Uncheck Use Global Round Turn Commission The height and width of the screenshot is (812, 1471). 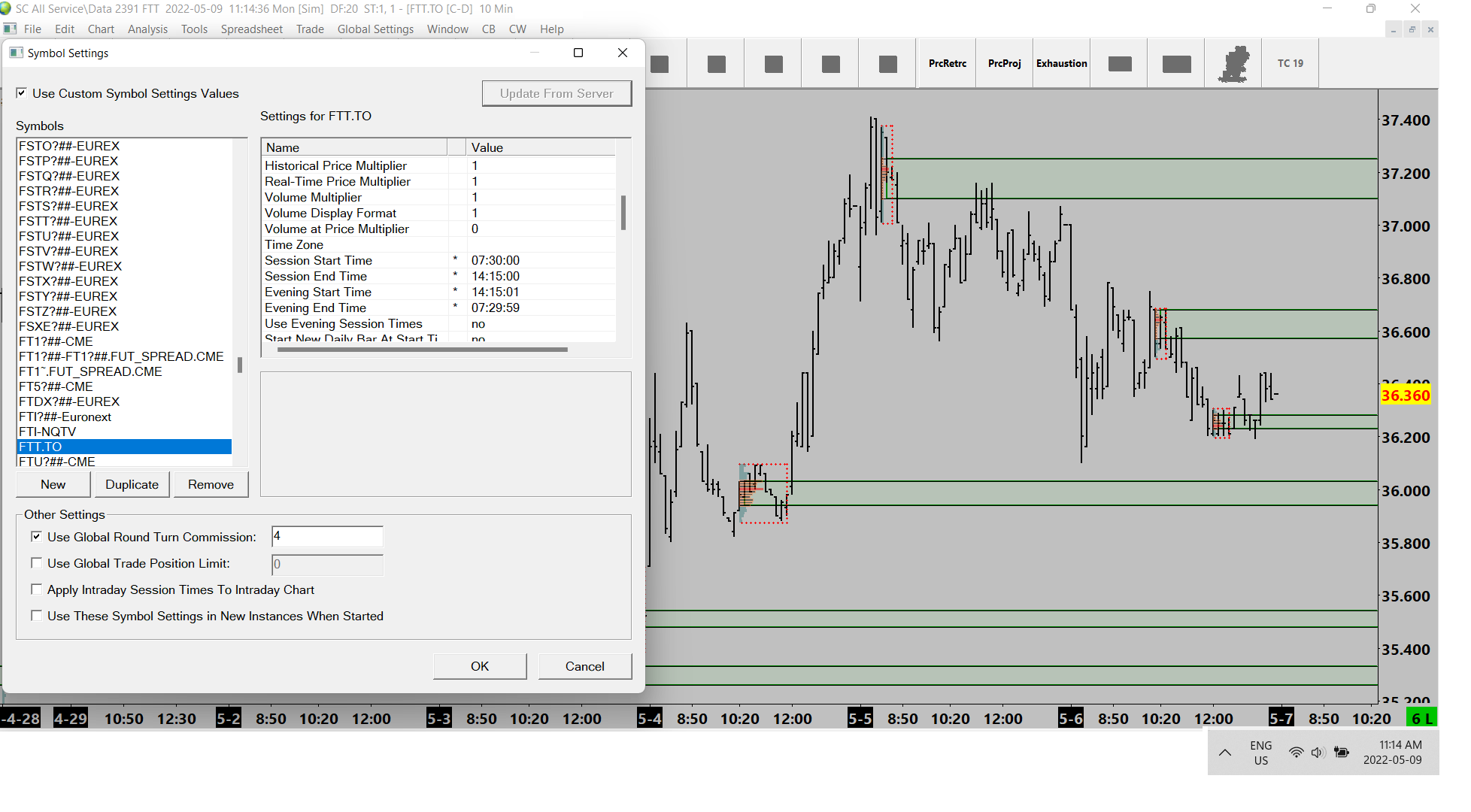click(x=36, y=537)
